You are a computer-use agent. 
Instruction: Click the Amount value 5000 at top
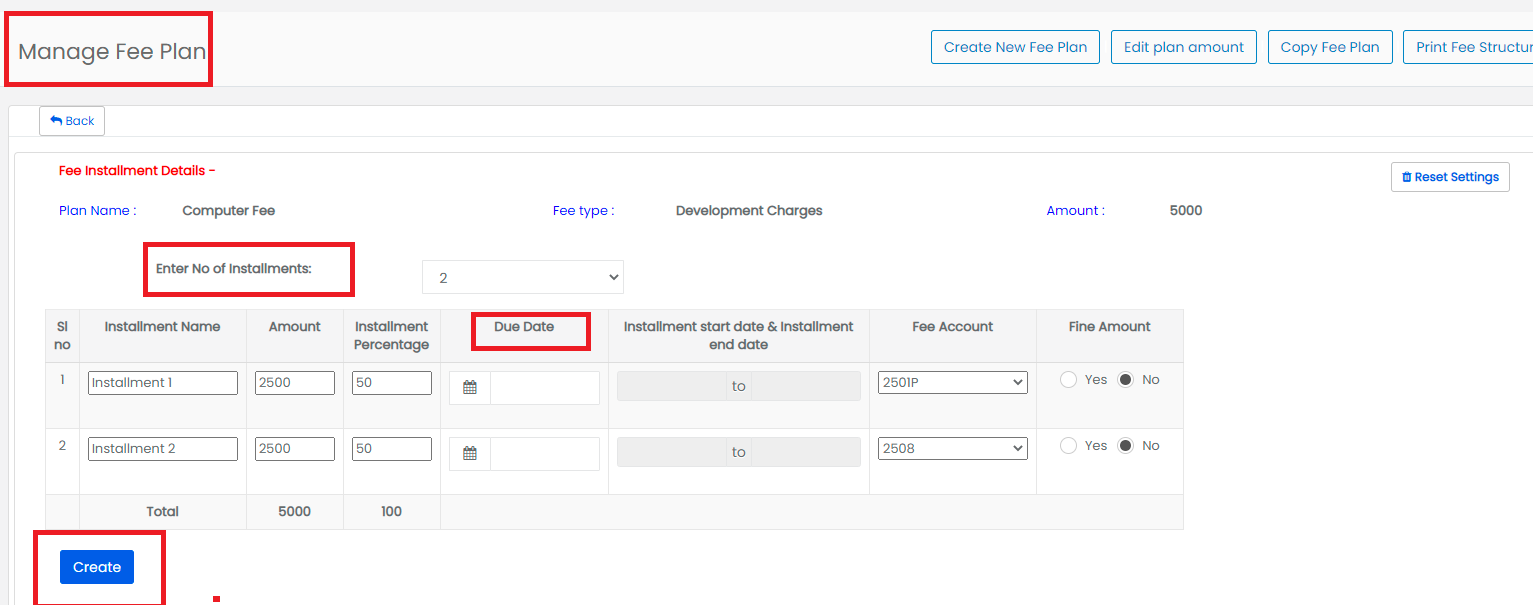(x=1186, y=211)
